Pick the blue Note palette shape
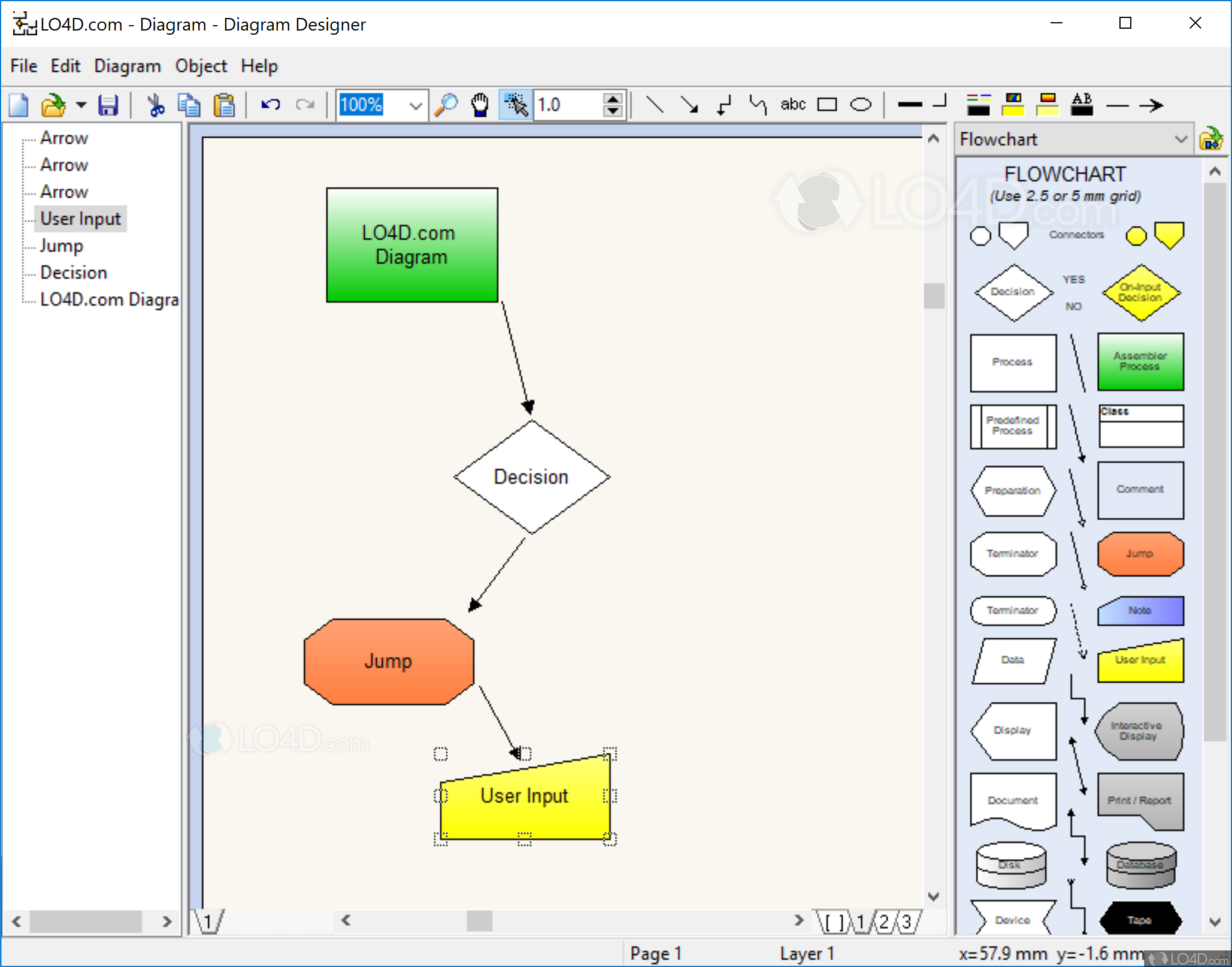This screenshot has height=967, width=1232. (1140, 611)
